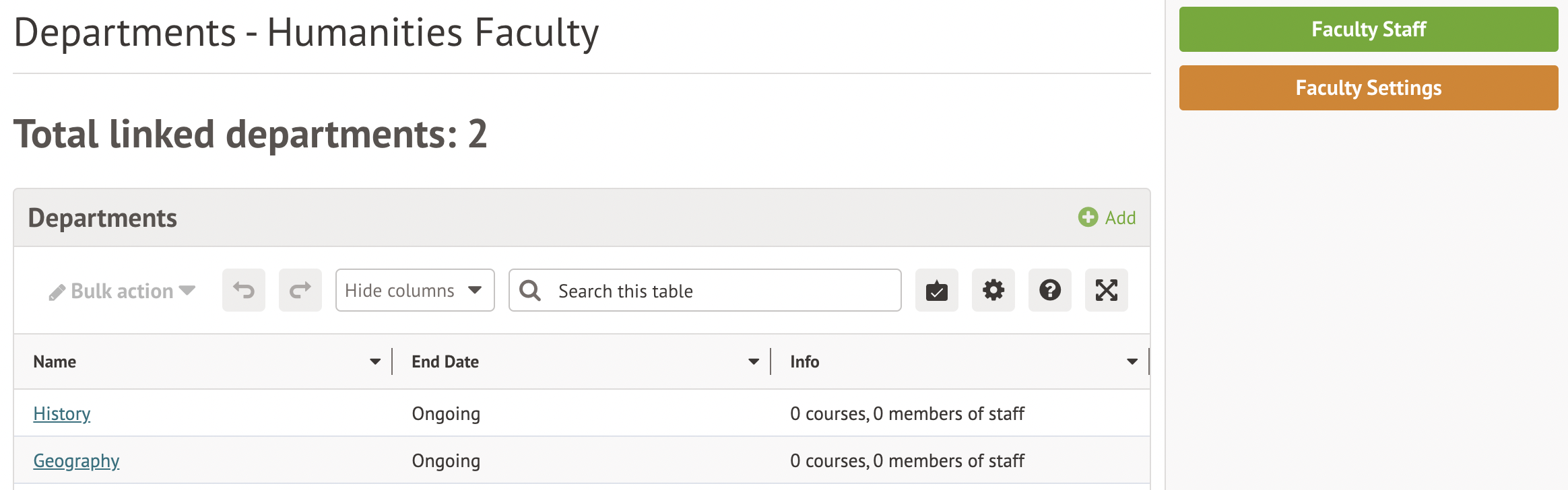Open the Faculty Staff page
Screen dimensions: 1568x490
[x=1368, y=30]
